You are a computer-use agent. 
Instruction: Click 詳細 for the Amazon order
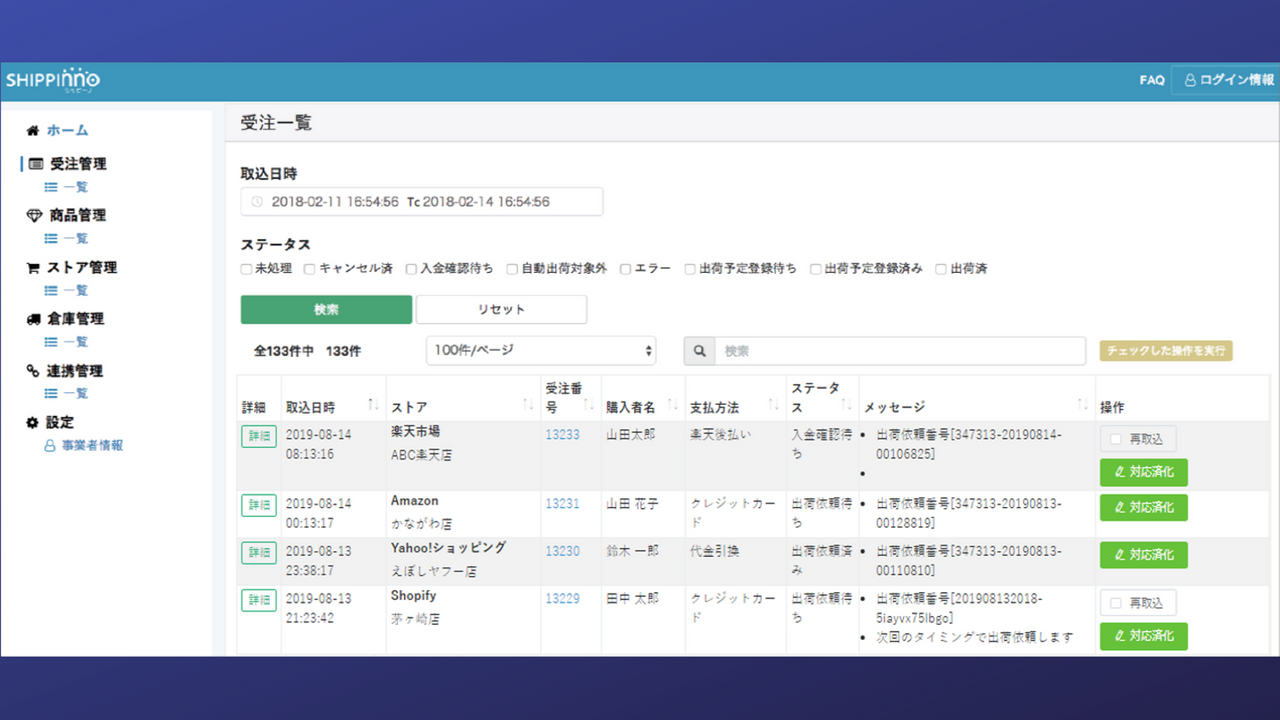tap(259, 505)
